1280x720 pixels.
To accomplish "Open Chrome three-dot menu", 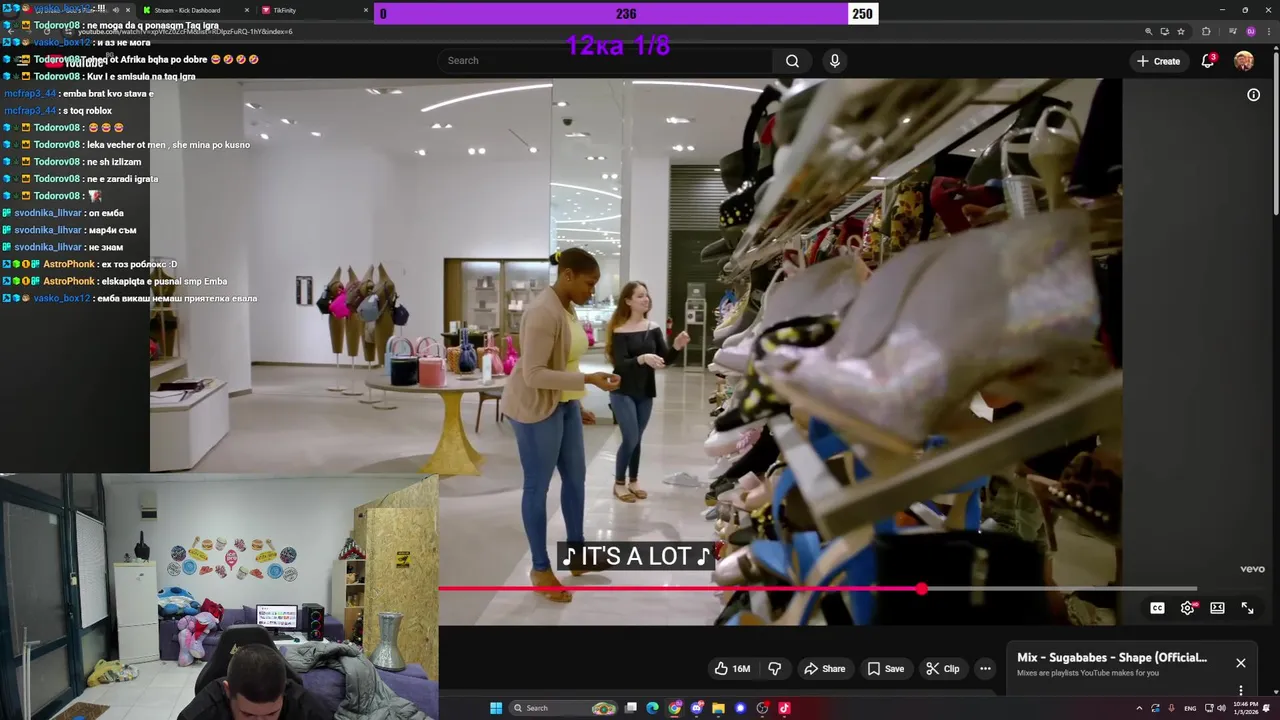I will 1269,31.
